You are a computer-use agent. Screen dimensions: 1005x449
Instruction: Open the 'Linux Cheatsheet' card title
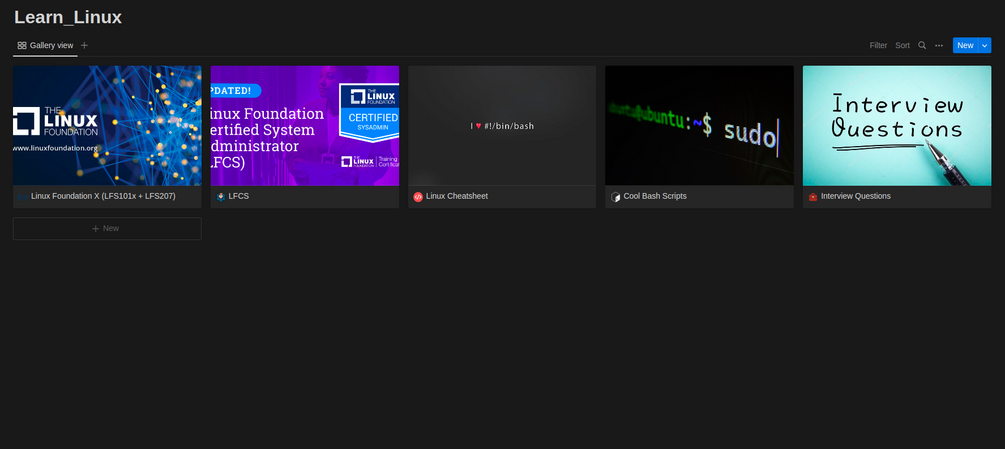(457, 196)
